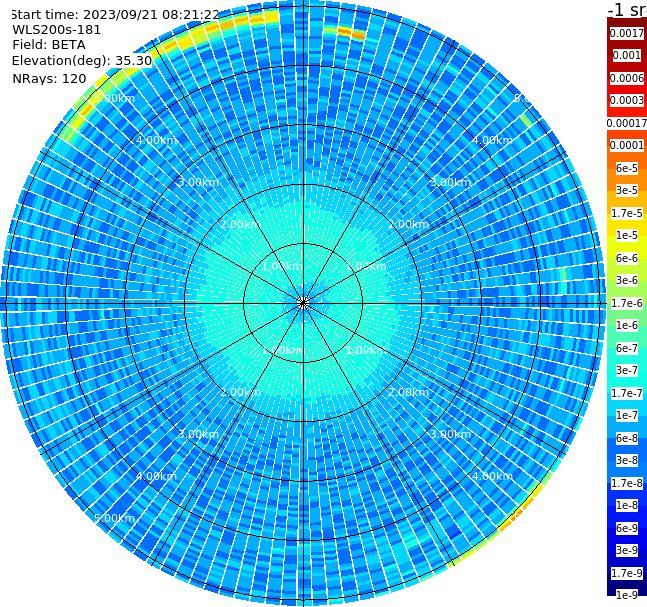647x607 pixels.
Task: Click the 6e-5 colorbar tick
Action: pos(626,168)
